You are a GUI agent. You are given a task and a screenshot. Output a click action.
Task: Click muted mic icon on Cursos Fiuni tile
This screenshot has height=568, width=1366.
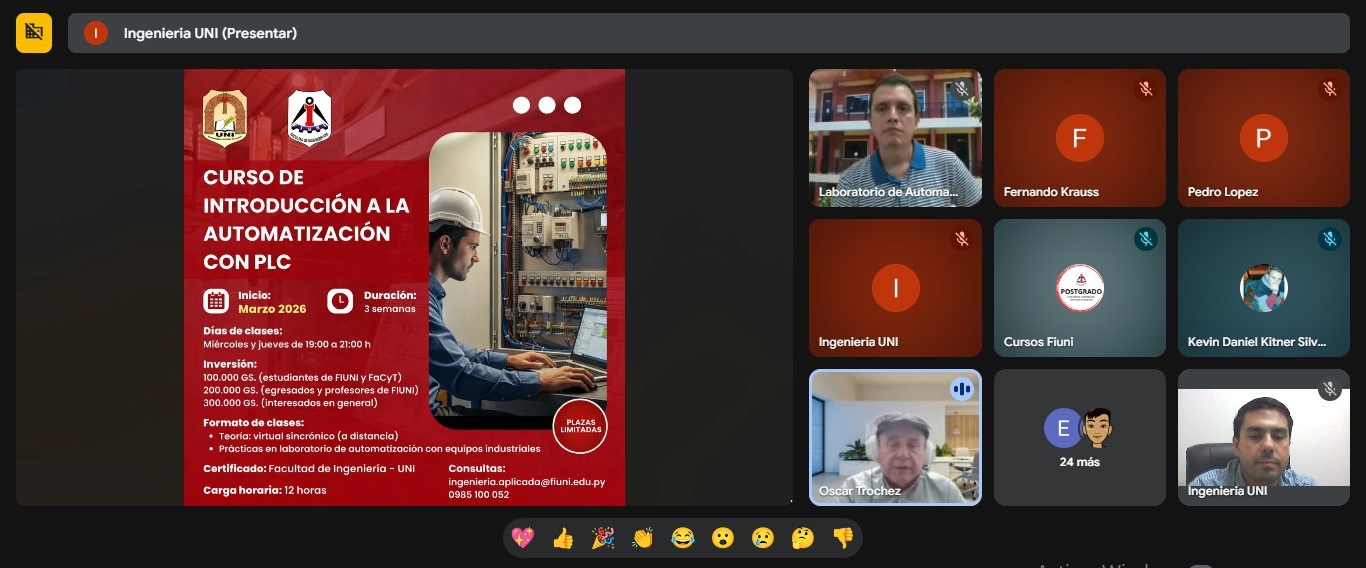click(x=1146, y=239)
